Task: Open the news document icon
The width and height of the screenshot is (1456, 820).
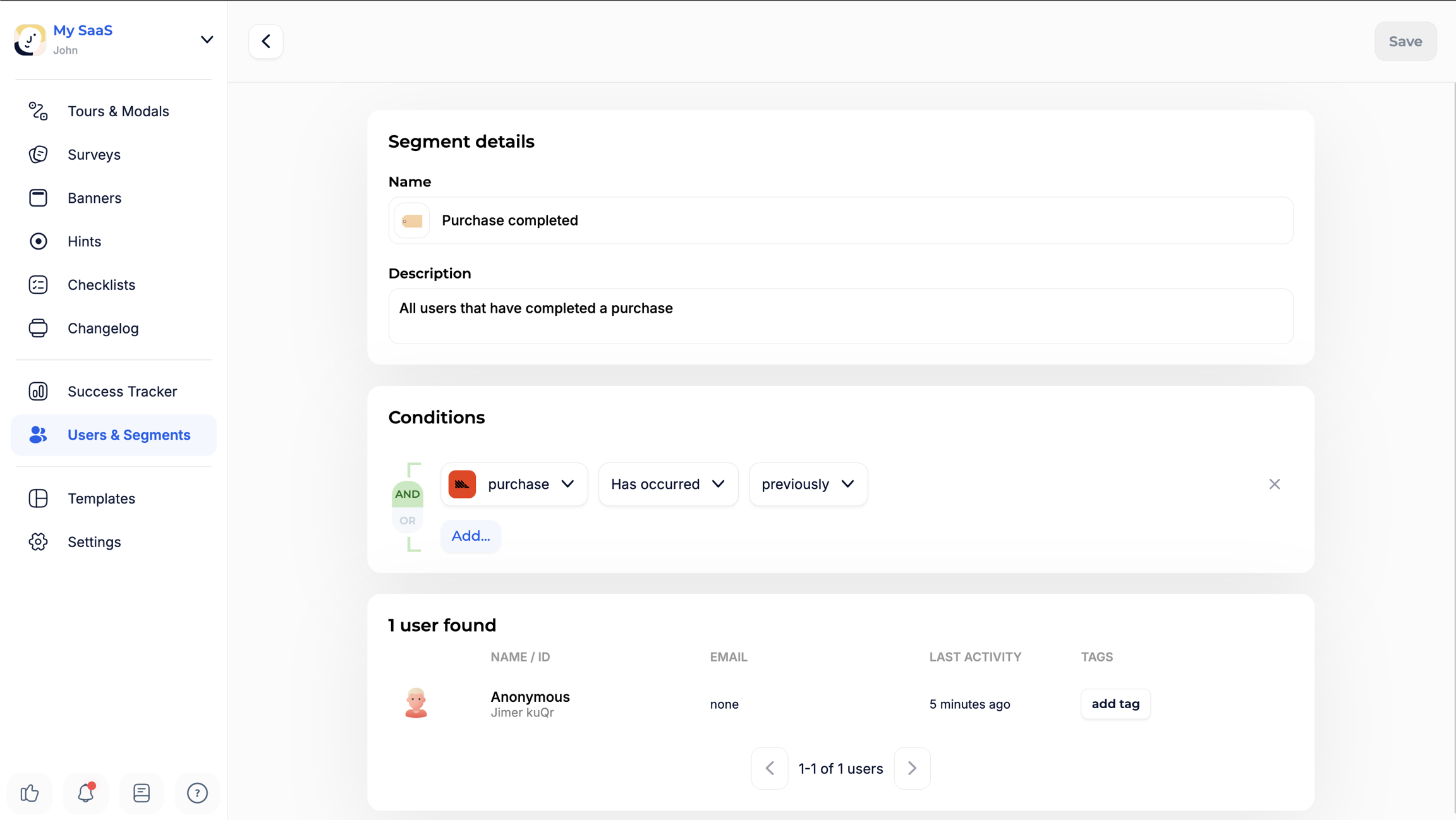Action: [142, 793]
